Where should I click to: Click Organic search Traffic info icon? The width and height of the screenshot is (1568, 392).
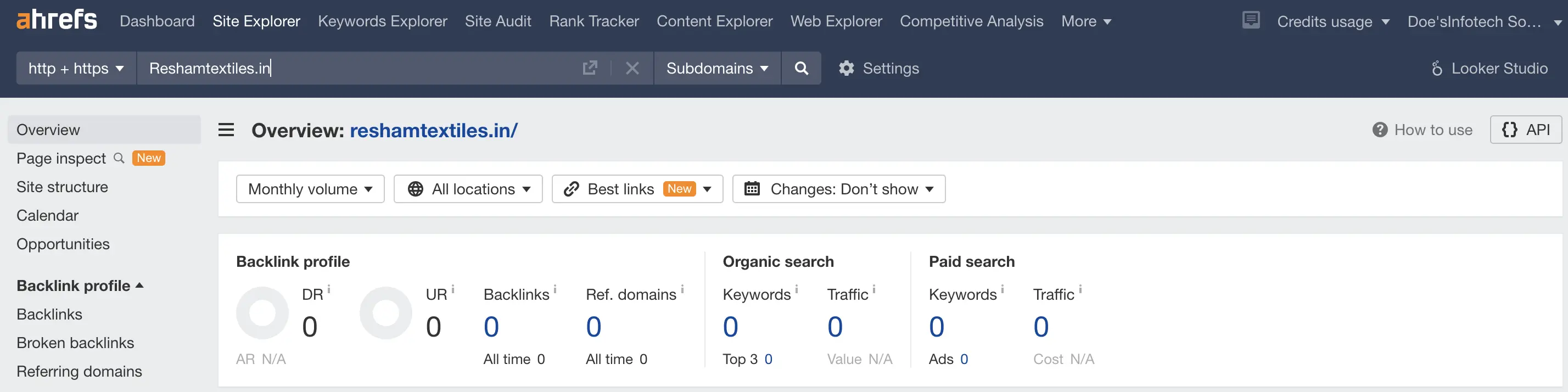873,289
